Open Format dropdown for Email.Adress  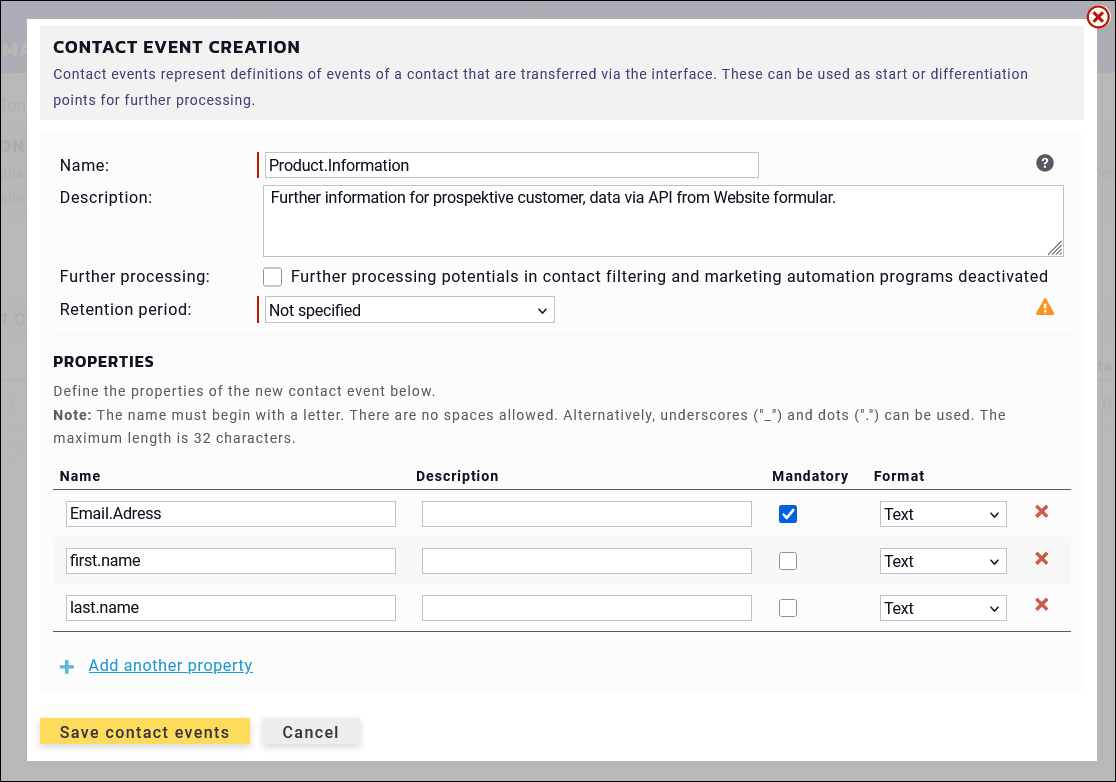943,514
